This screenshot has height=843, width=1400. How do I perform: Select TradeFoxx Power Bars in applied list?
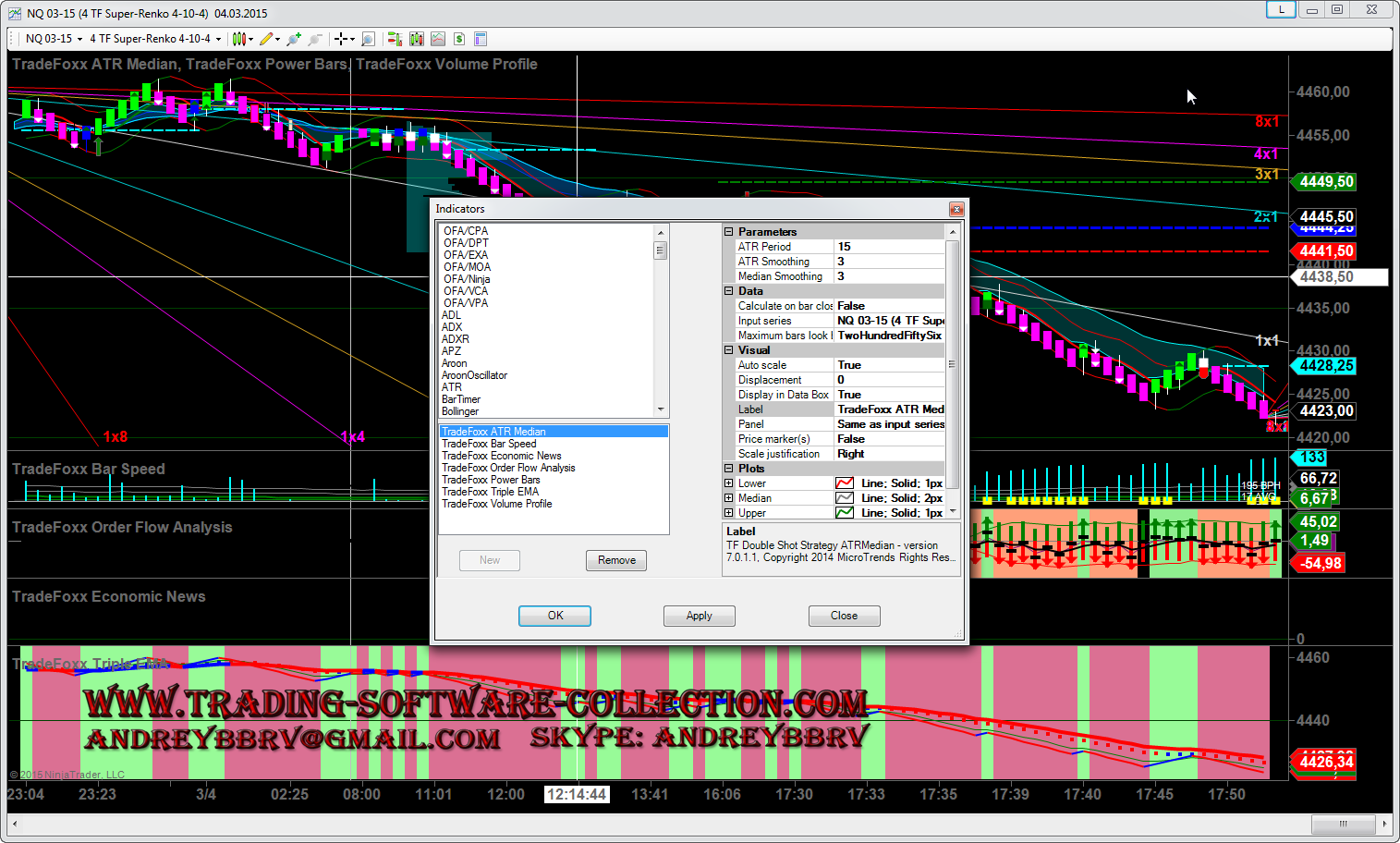pyautogui.click(x=491, y=480)
